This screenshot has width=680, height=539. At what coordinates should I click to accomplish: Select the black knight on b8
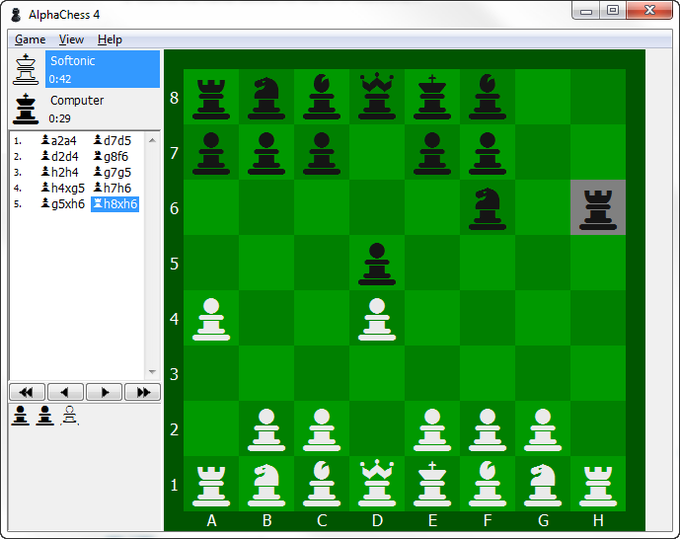coord(266,97)
